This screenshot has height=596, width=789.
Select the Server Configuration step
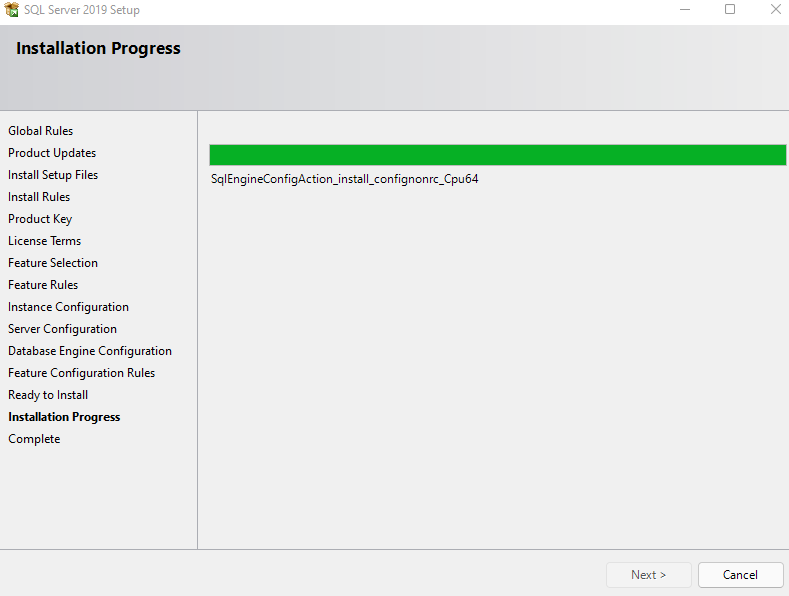point(62,329)
